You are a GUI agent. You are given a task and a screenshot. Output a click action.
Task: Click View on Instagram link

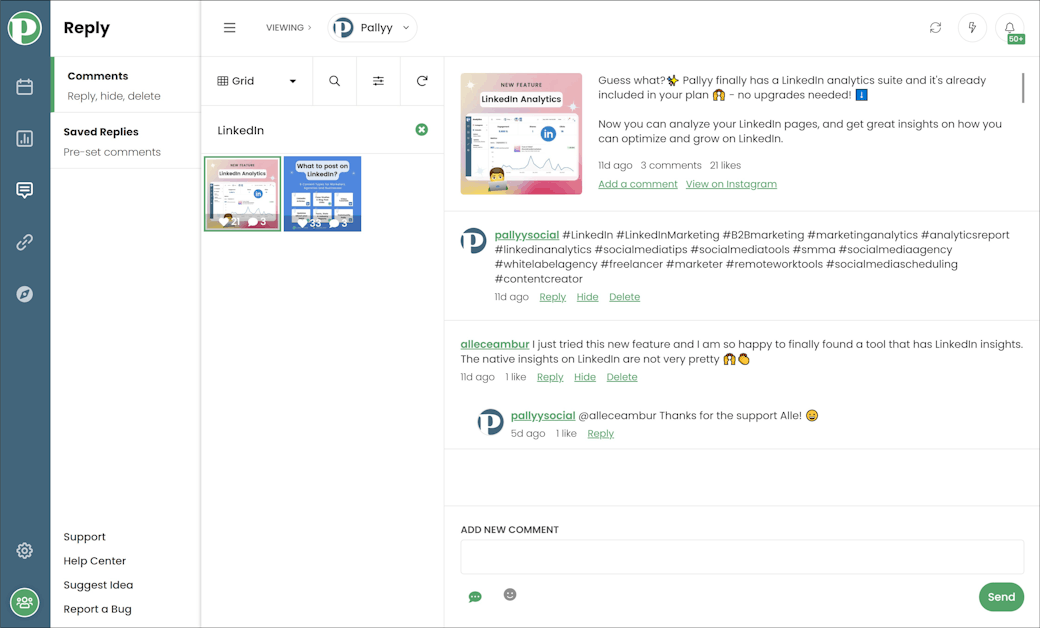[731, 184]
